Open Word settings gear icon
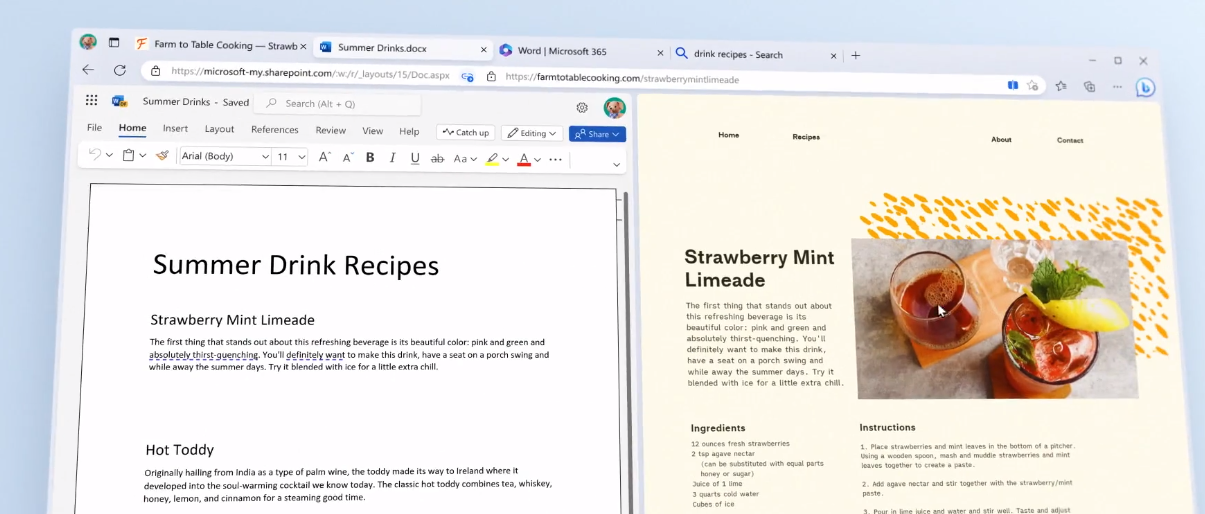 (x=582, y=108)
